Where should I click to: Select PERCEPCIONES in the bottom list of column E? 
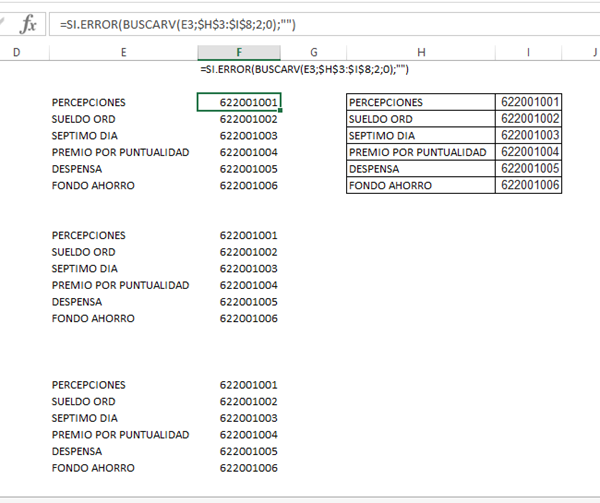[x=89, y=385]
